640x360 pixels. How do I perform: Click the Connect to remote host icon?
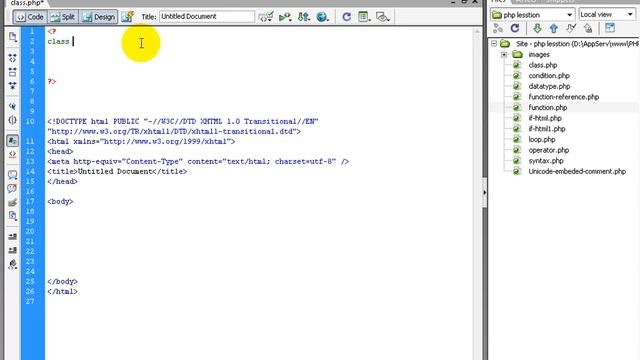498,28
